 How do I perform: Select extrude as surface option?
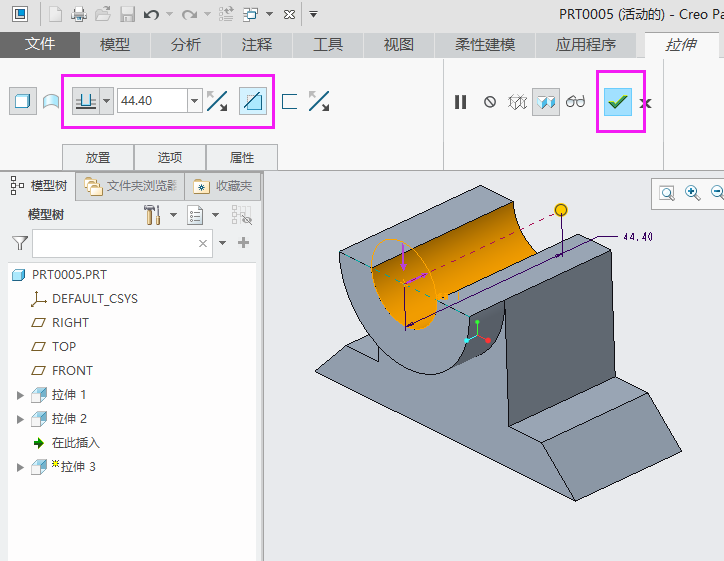(50, 101)
